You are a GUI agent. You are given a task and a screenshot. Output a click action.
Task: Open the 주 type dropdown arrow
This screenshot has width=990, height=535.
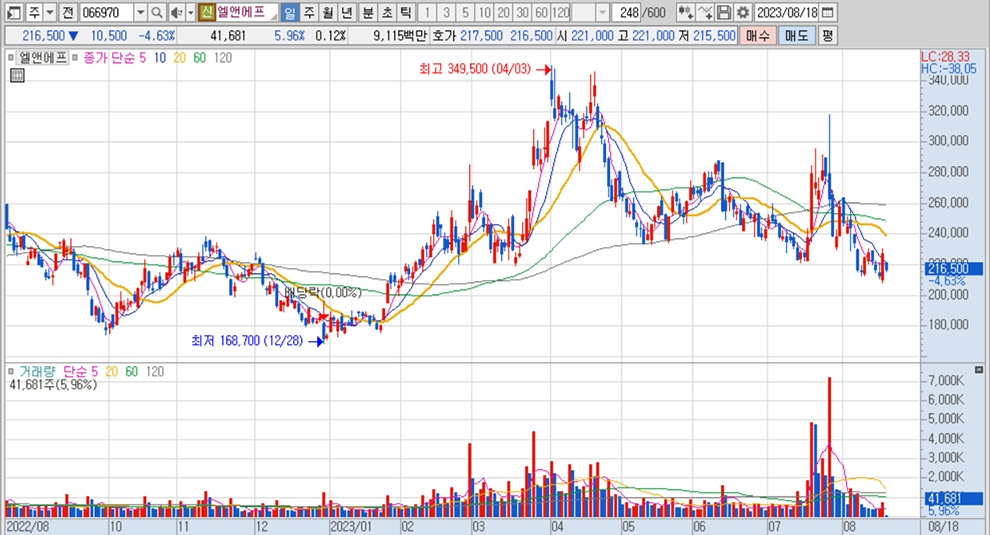point(49,13)
